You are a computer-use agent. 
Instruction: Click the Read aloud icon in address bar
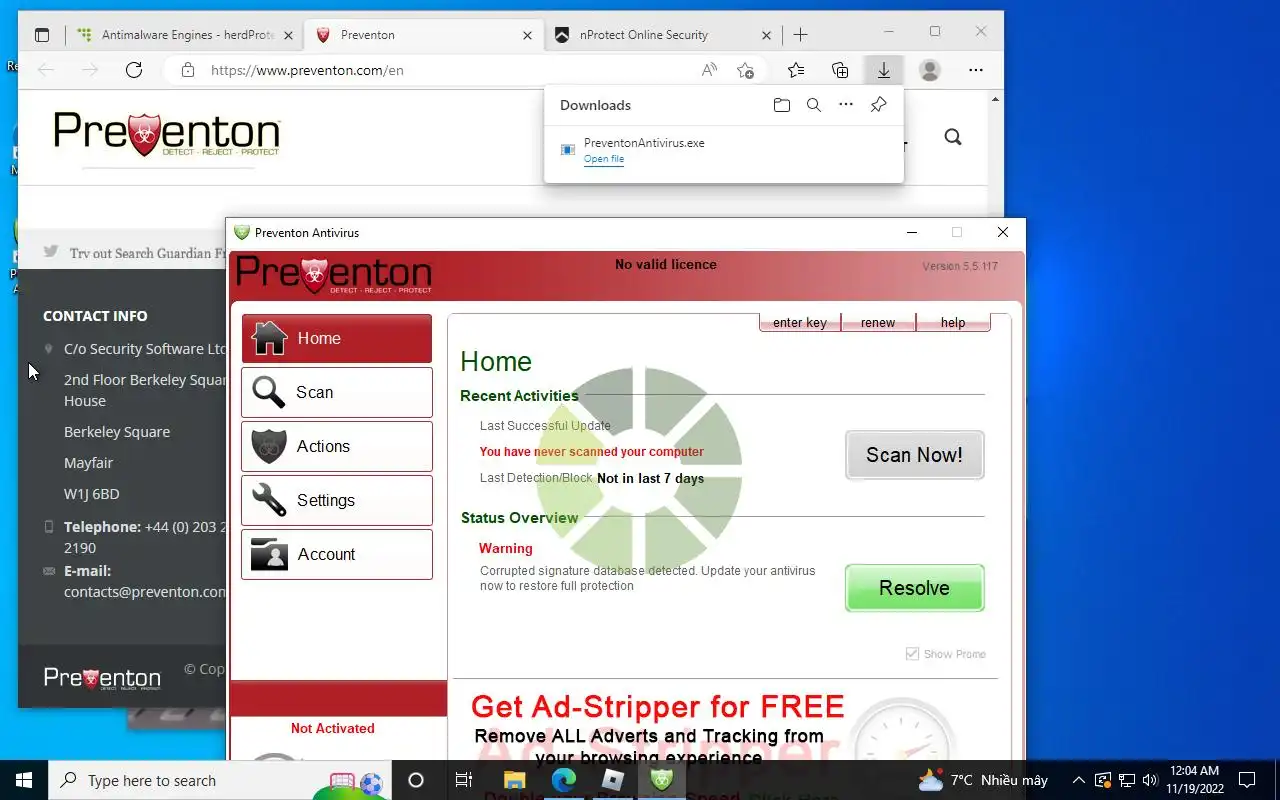(709, 70)
